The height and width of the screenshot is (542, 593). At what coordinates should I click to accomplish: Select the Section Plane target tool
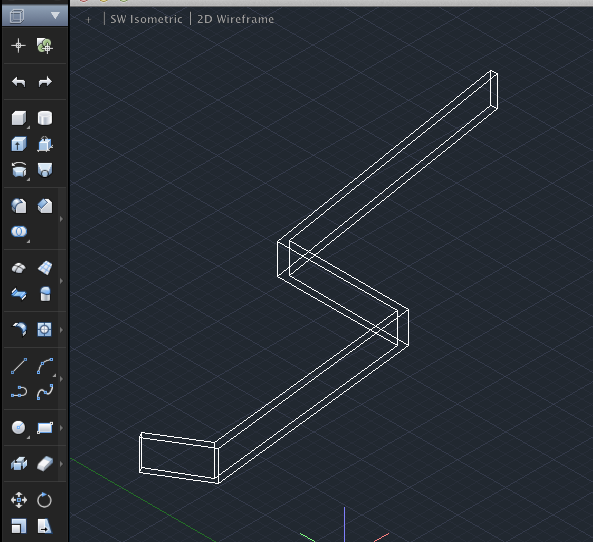[44, 329]
